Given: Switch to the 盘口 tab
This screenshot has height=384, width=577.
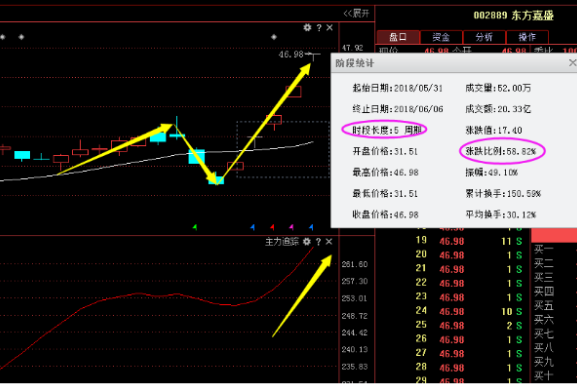Looking at the screenshot, I should [398, 37].
